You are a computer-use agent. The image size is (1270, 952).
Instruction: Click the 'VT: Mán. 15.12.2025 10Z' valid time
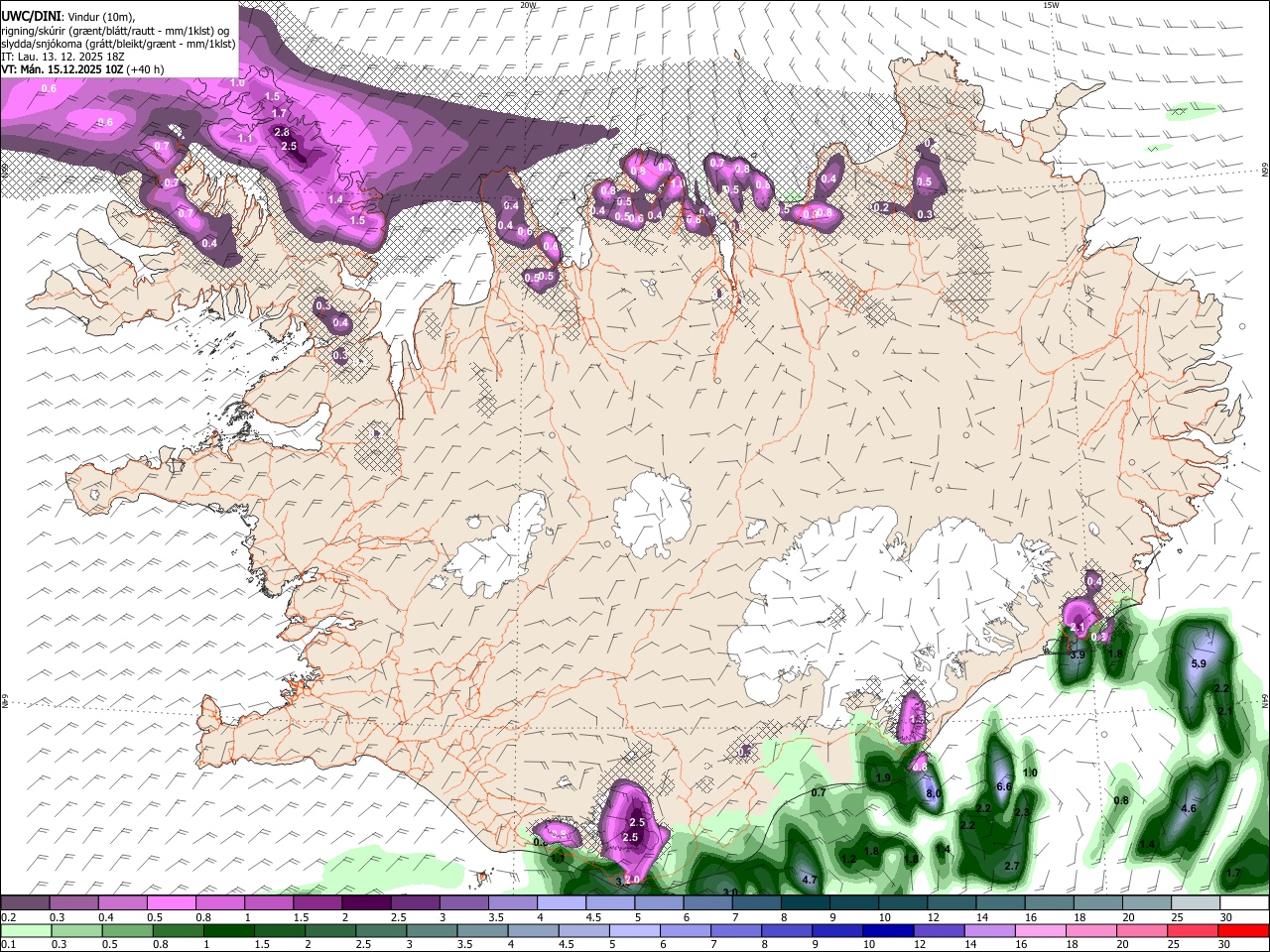(62, 69)
